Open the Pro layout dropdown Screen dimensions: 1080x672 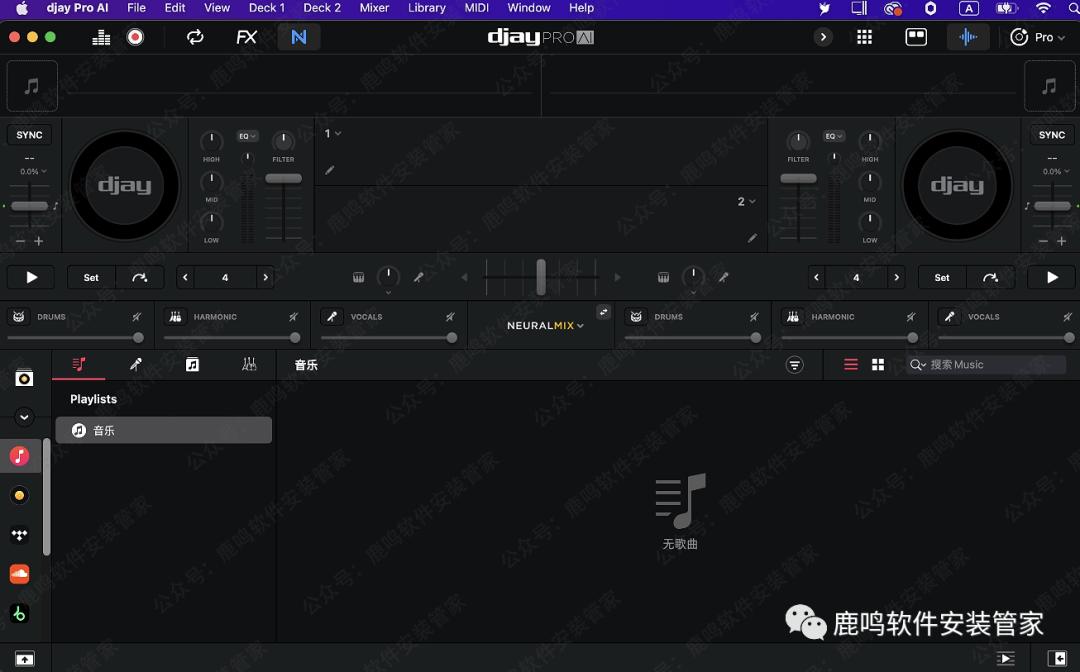click(x=1038, y=37)
